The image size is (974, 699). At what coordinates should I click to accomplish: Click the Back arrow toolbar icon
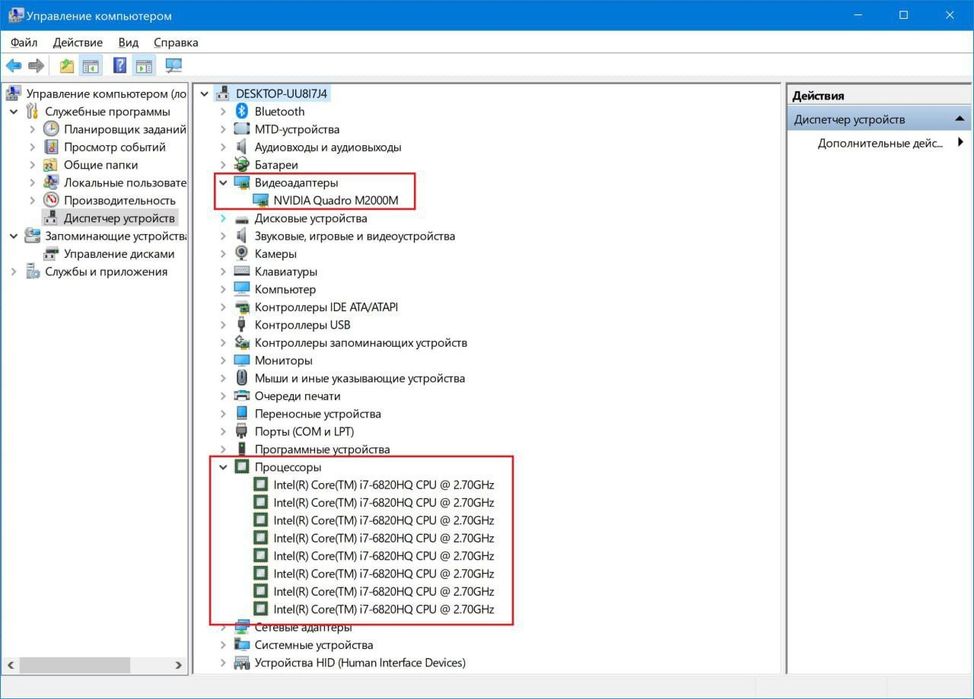(x=14, y=65)
